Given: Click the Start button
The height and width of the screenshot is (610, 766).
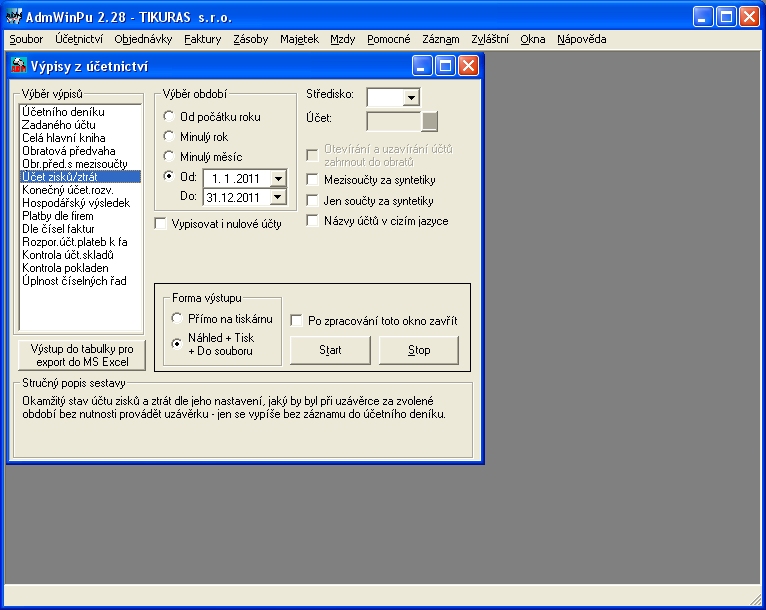Looking at the screenshot, I should coord(330,350).
